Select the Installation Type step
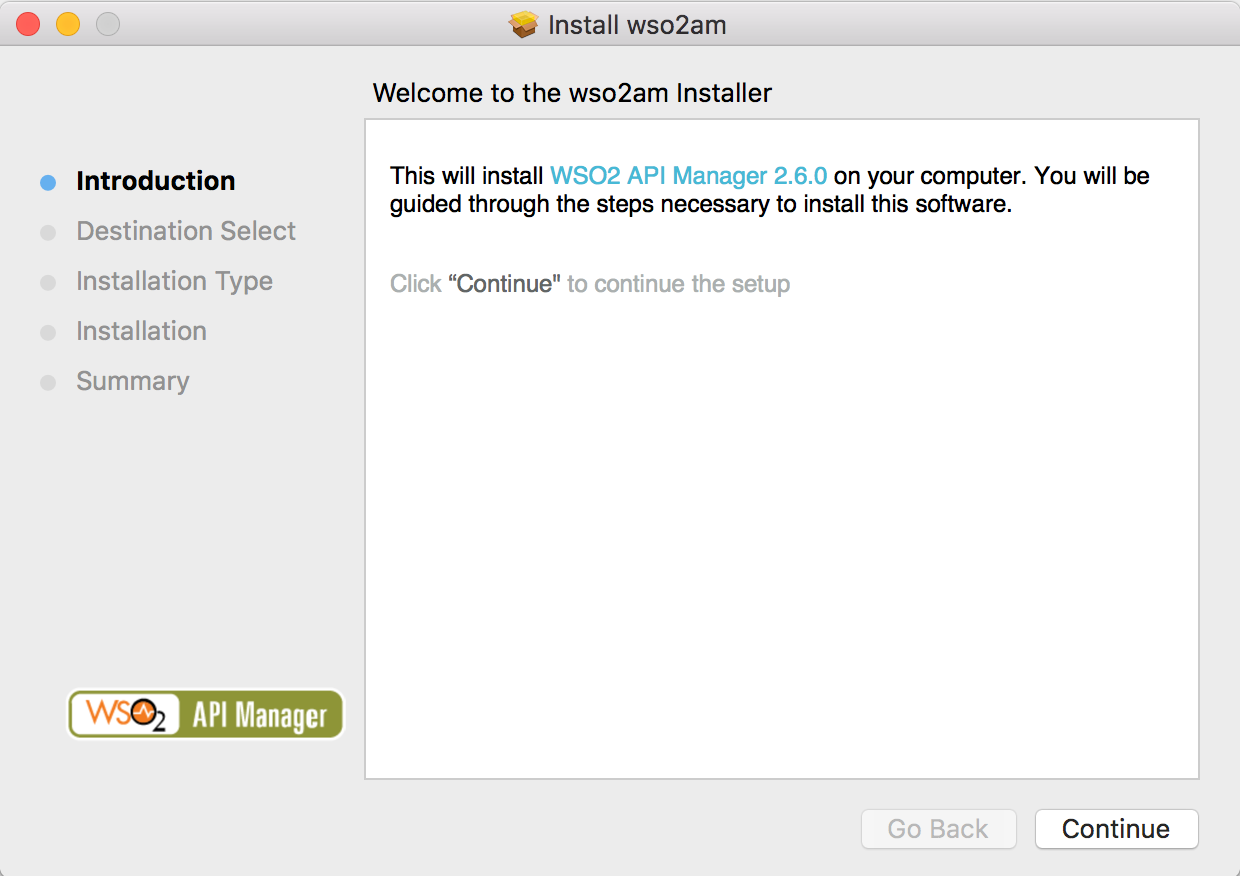 [x=174, y=281]
